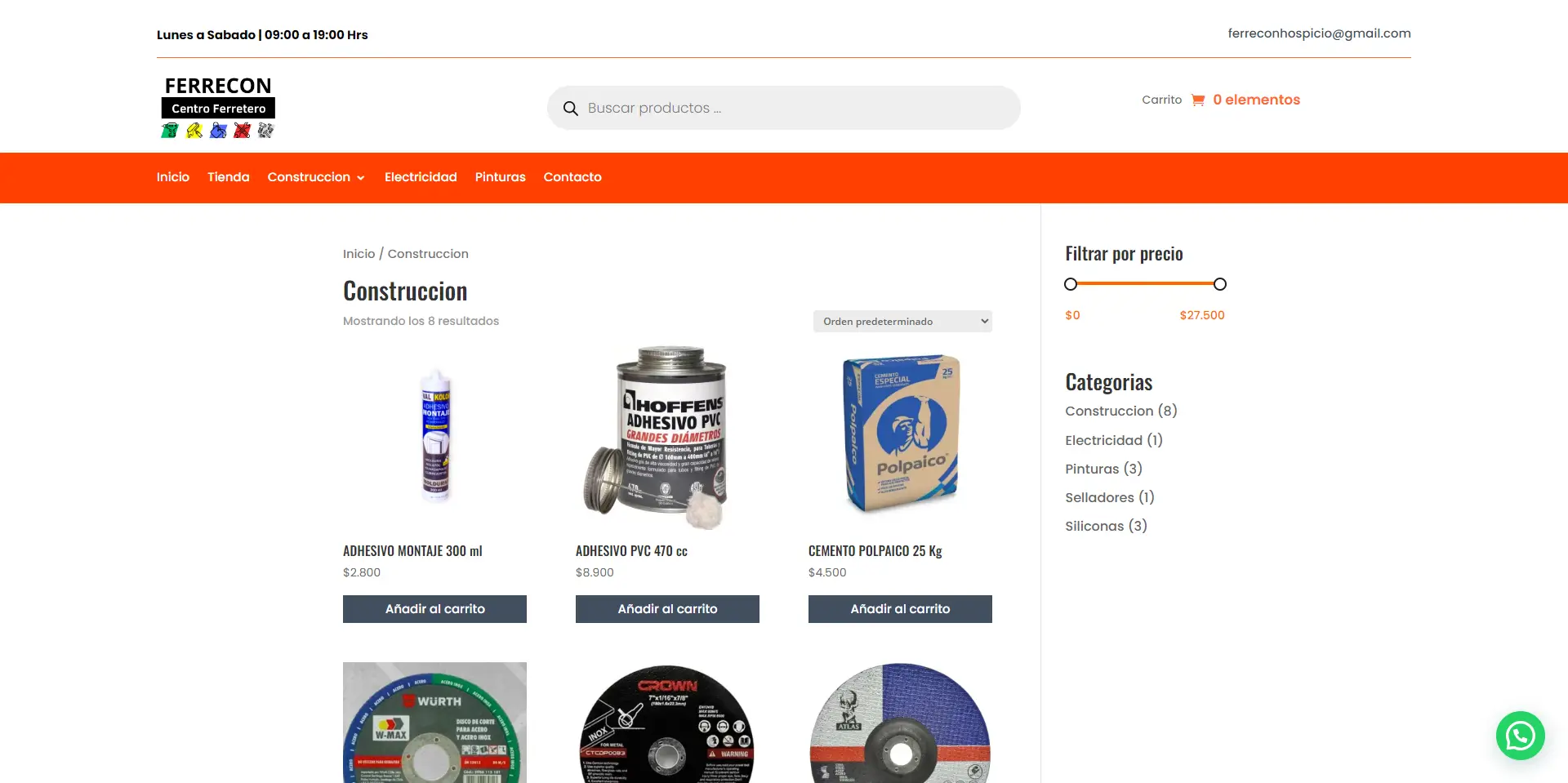Open the Orden predeterminado sort dropdown

pyautogui.click(x=902, y=322)
